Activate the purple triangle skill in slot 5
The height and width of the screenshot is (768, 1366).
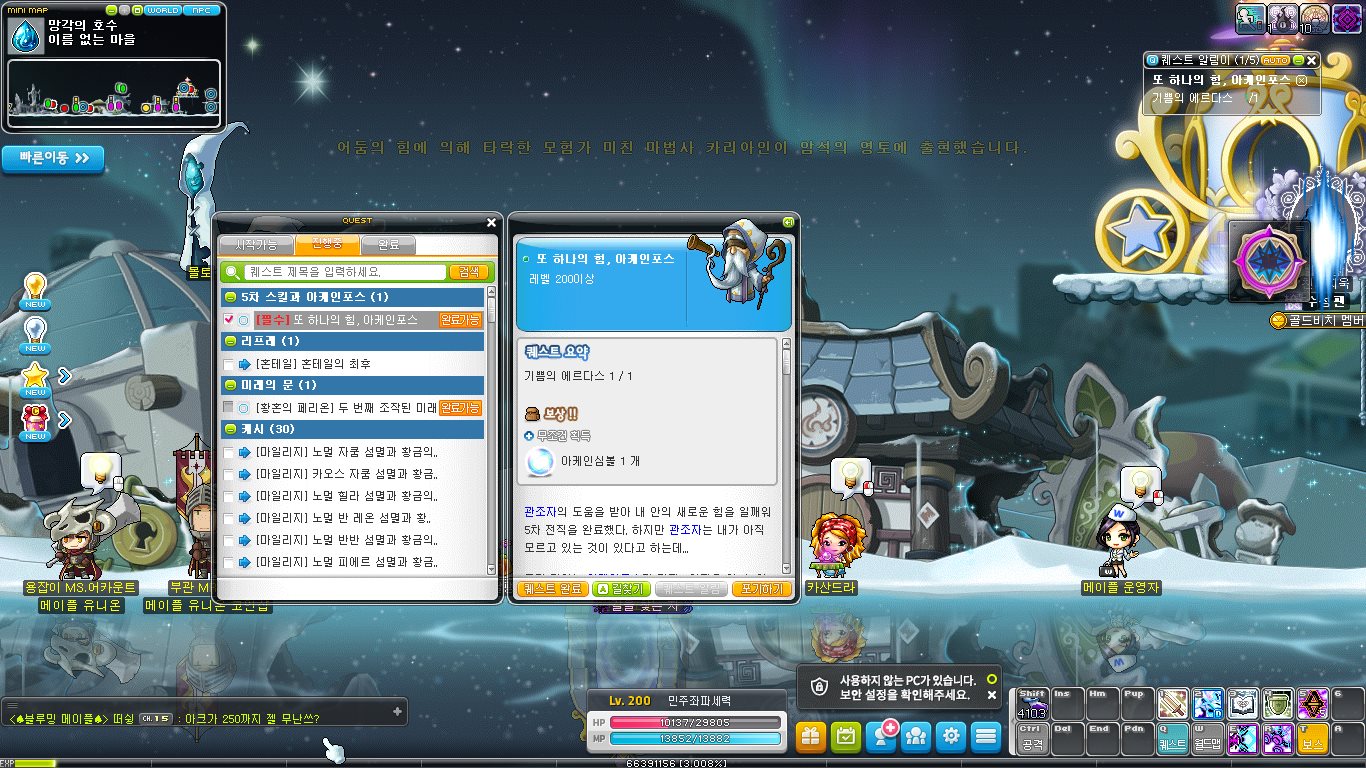[x=1312, y=704]
